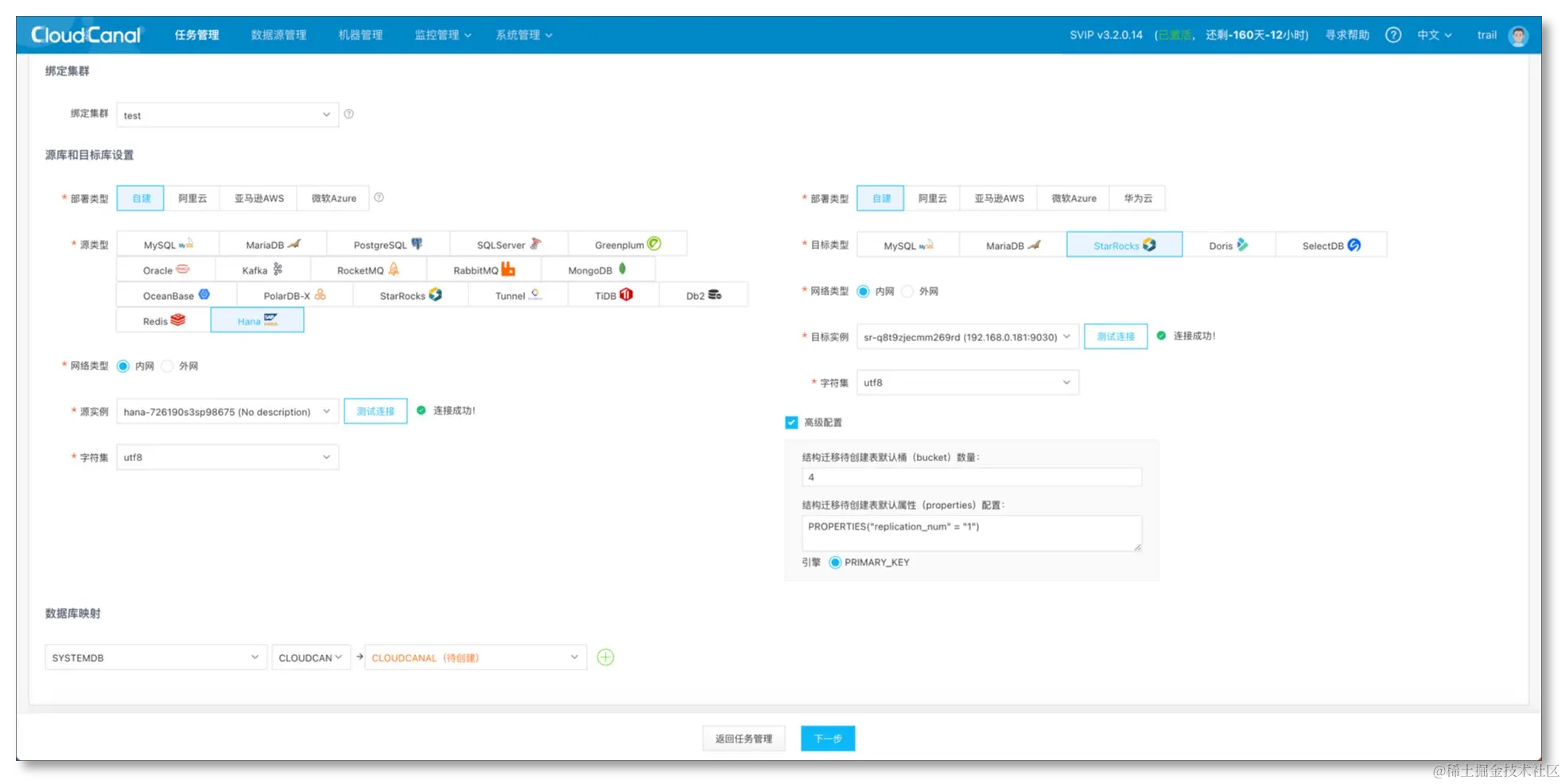Viewport: 1565px width, 784px height.
Task: Open 机器管理 menu
Action: point(360,35)
